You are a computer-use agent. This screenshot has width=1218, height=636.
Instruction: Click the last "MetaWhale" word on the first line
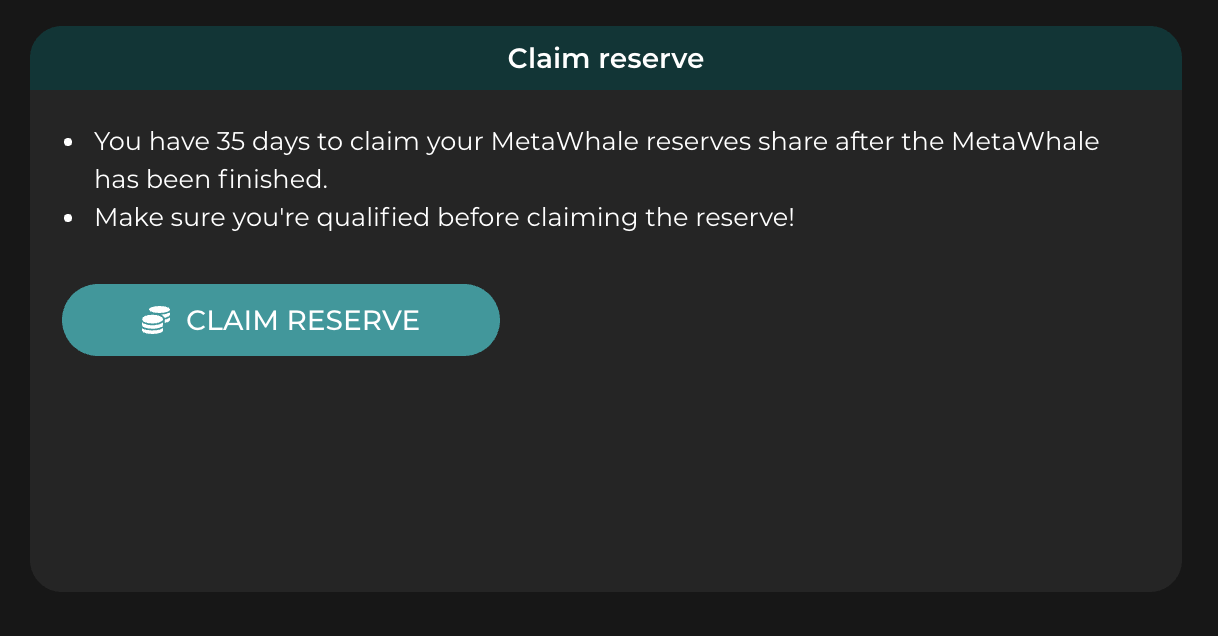[x=1025, y=142]
